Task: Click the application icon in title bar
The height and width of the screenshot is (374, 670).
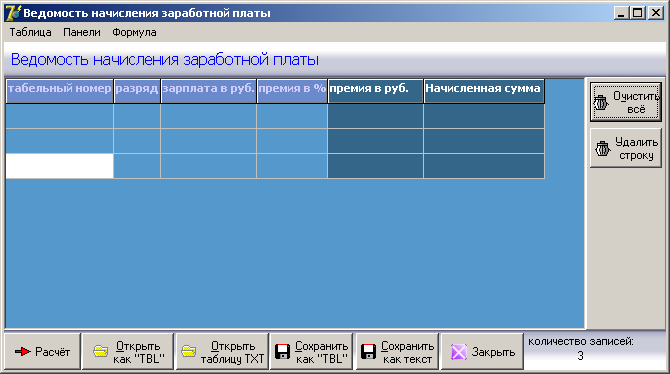Action: click(x=13, y=13)
